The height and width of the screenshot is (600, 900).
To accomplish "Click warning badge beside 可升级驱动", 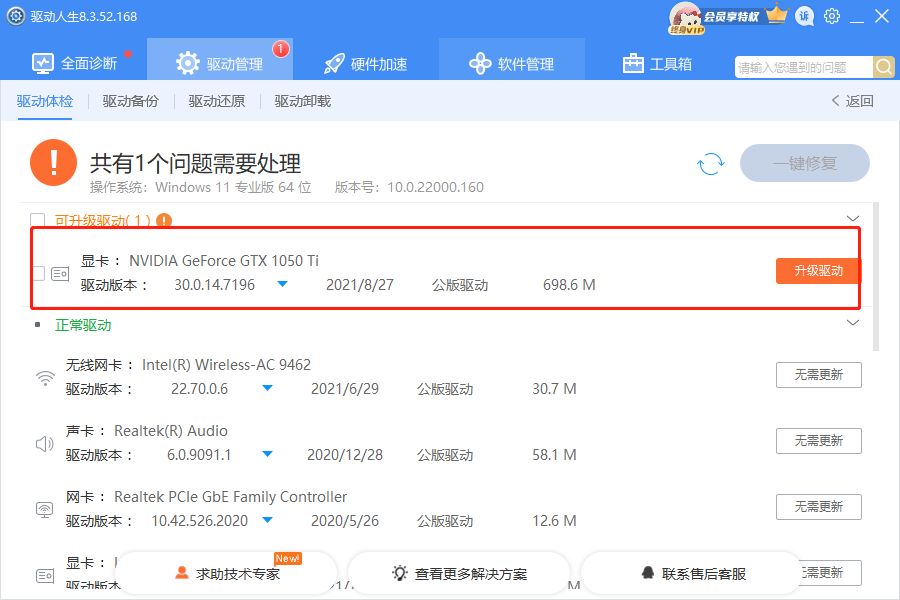I will point(164,220).
